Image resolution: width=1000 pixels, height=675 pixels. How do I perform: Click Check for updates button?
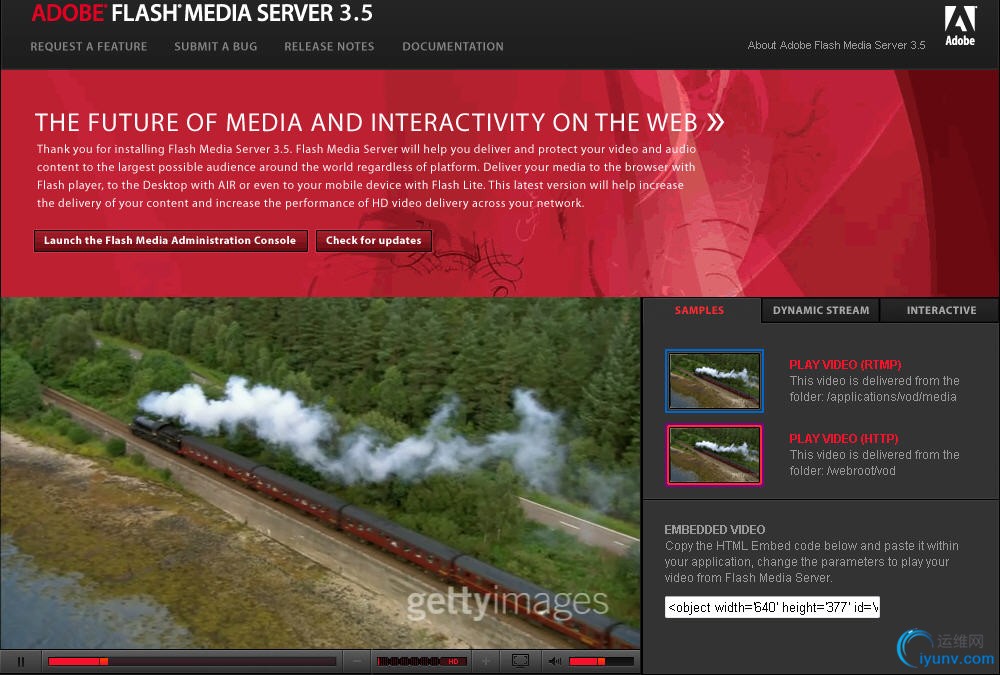coord(374,241)
